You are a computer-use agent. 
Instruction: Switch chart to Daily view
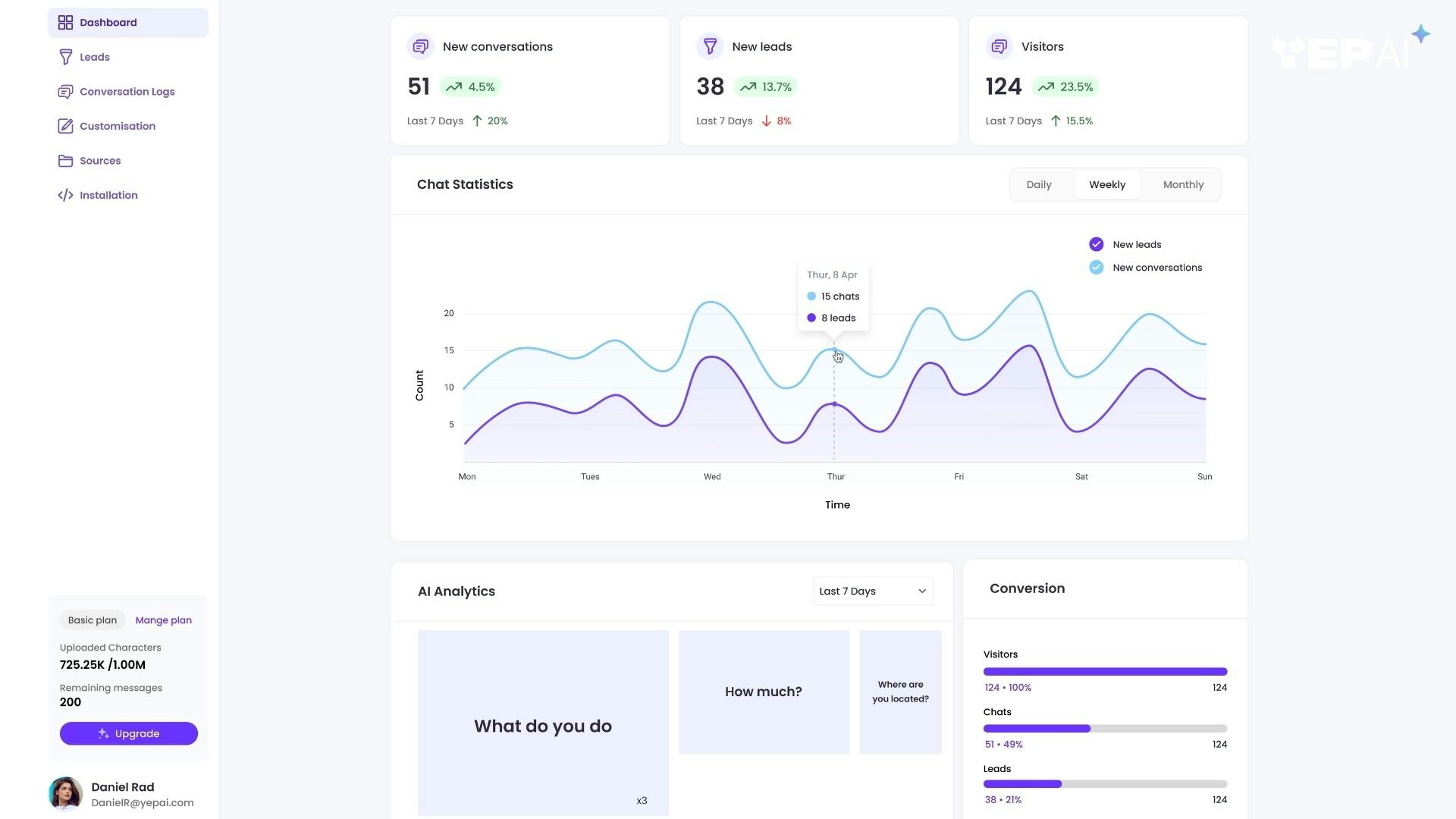point(1038,184)
